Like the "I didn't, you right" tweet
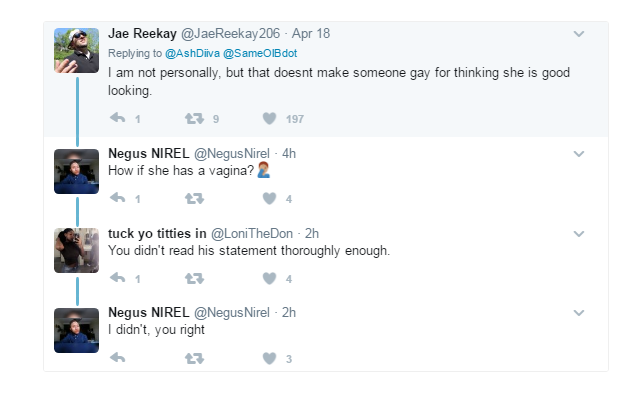 click(x=269, y=358)
